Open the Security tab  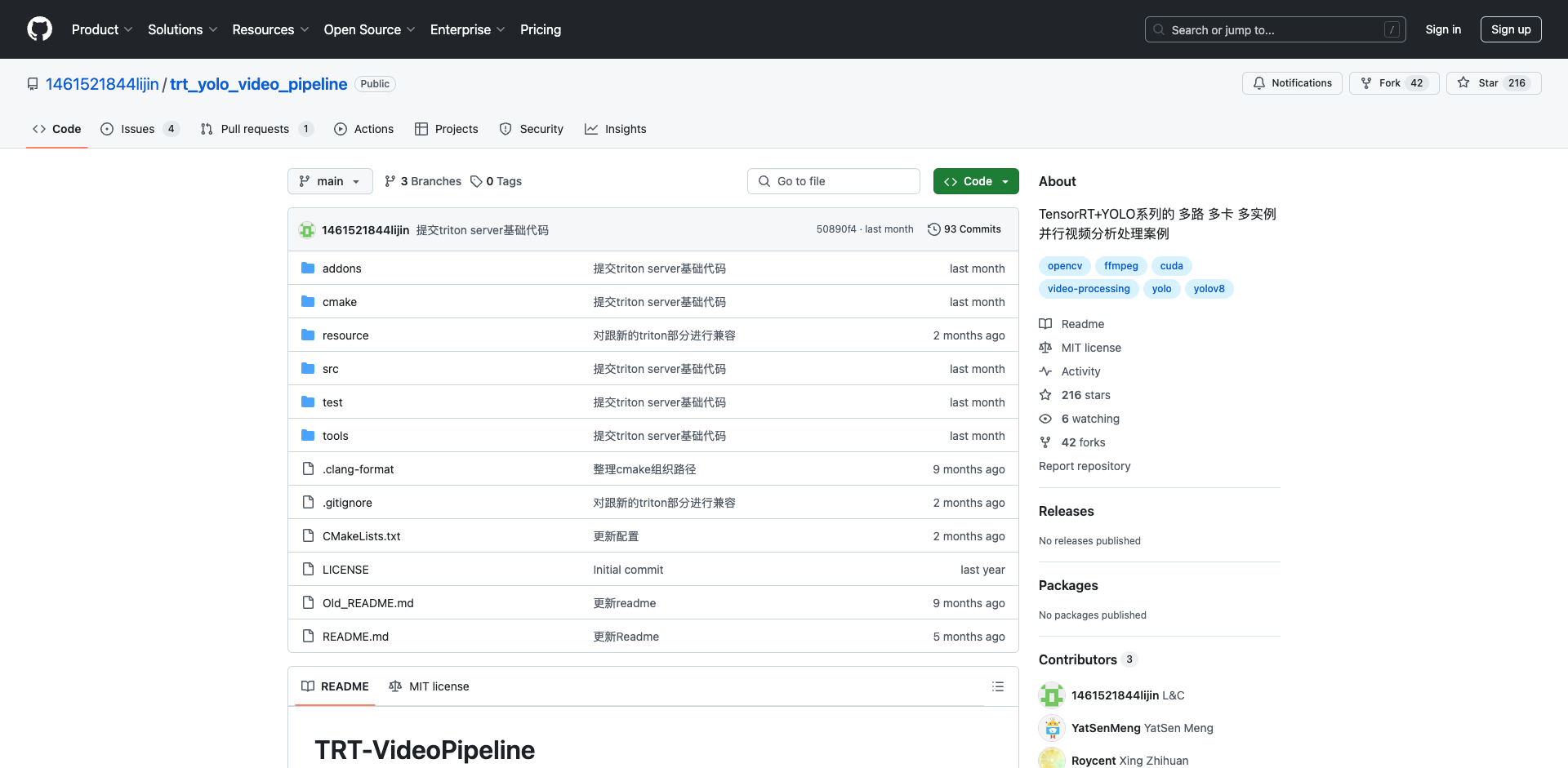point(532,129)
